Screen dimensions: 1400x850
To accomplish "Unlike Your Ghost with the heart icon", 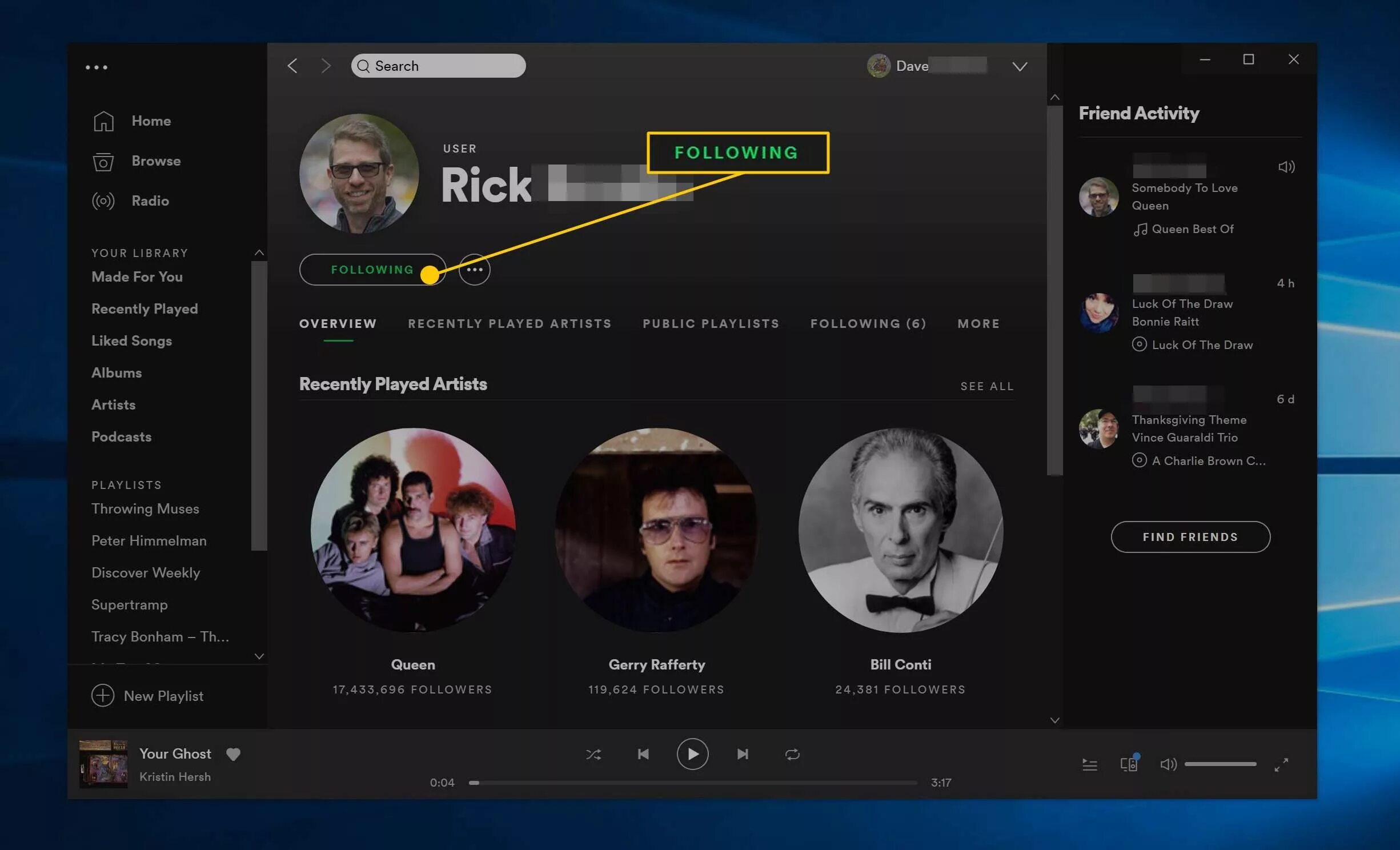I will [233, 755].
